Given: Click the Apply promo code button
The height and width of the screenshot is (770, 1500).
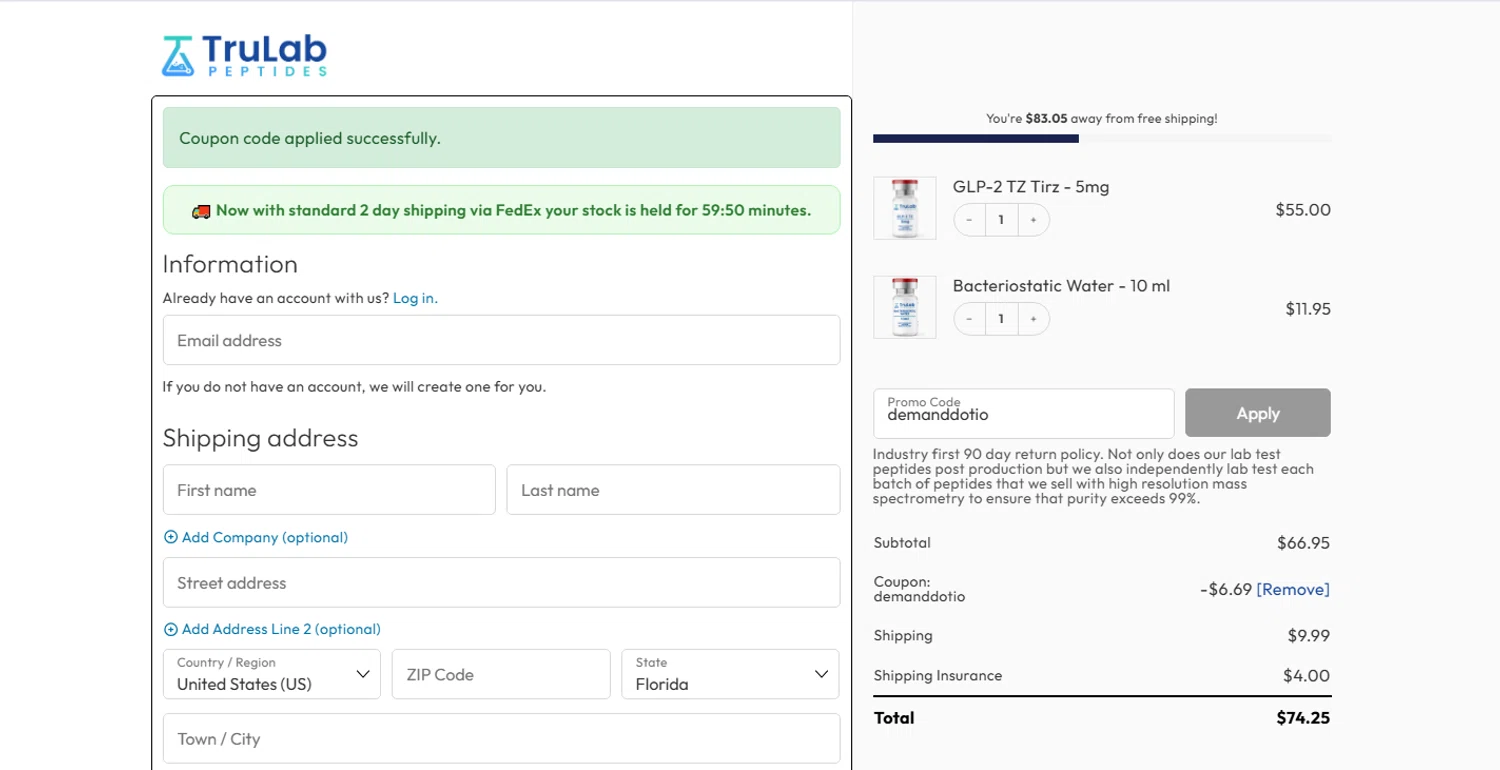Looking at the screenshot, I should [x=1258, y=413].
